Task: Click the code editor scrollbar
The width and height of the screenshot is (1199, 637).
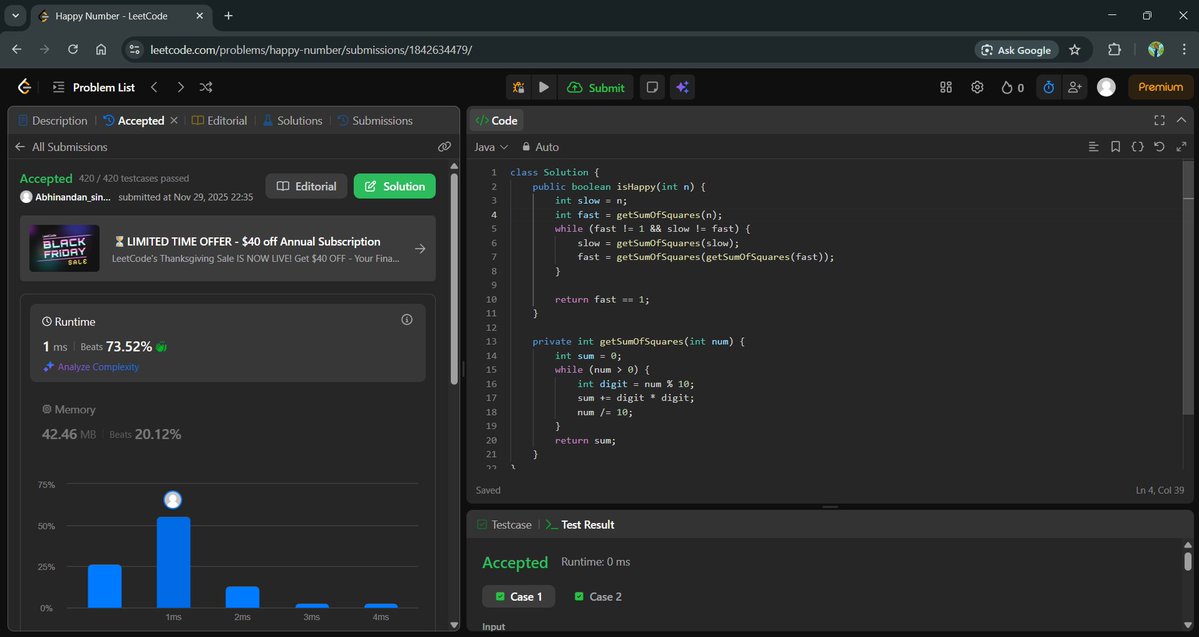Action: [1188, 288]
